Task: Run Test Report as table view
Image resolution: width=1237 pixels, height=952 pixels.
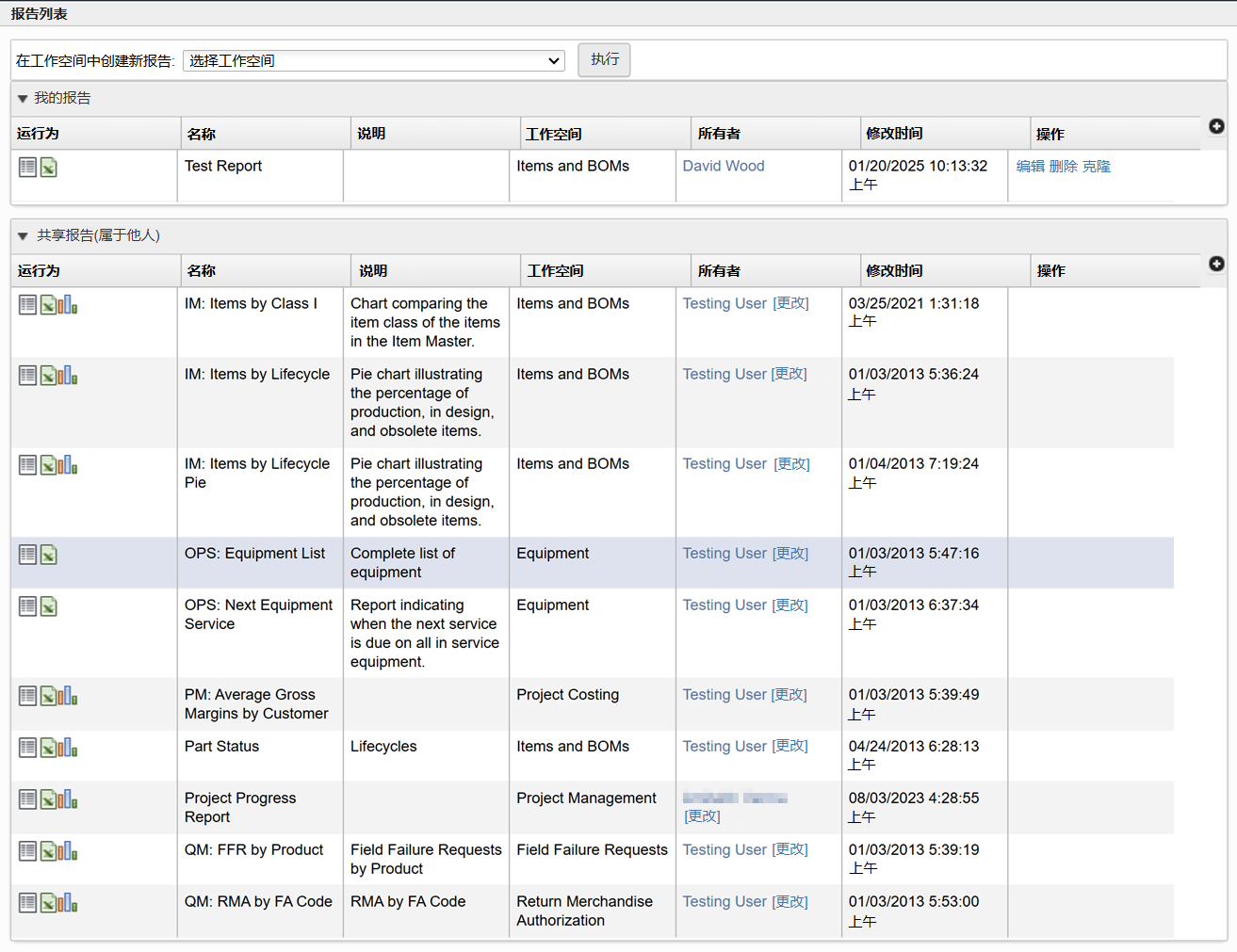Action: pyautogui.click(x=27, y=168)
